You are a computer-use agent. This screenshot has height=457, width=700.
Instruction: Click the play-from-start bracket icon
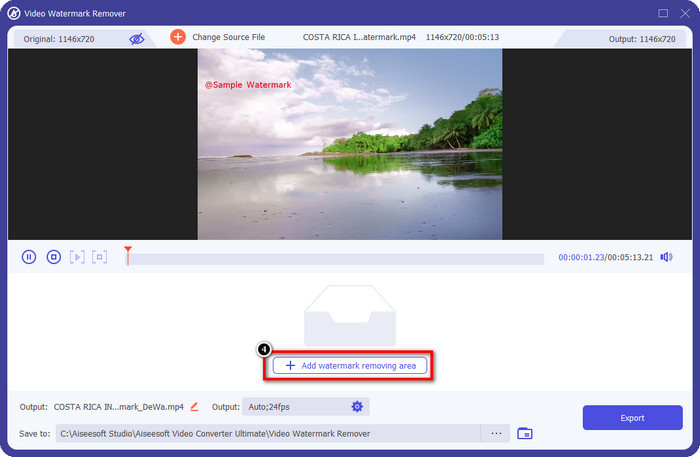click(77, 257)
